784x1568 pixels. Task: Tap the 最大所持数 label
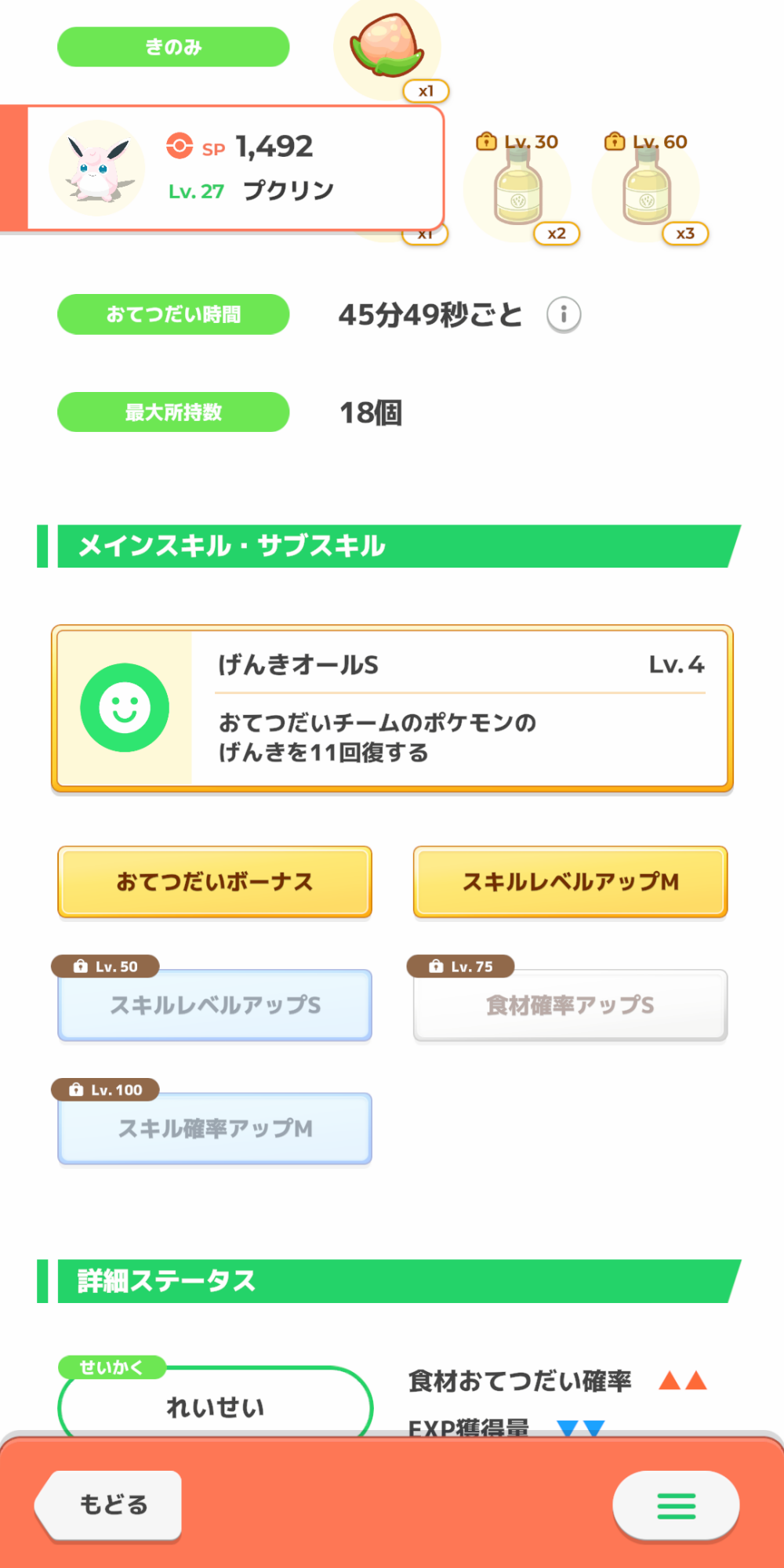[173, 412]
